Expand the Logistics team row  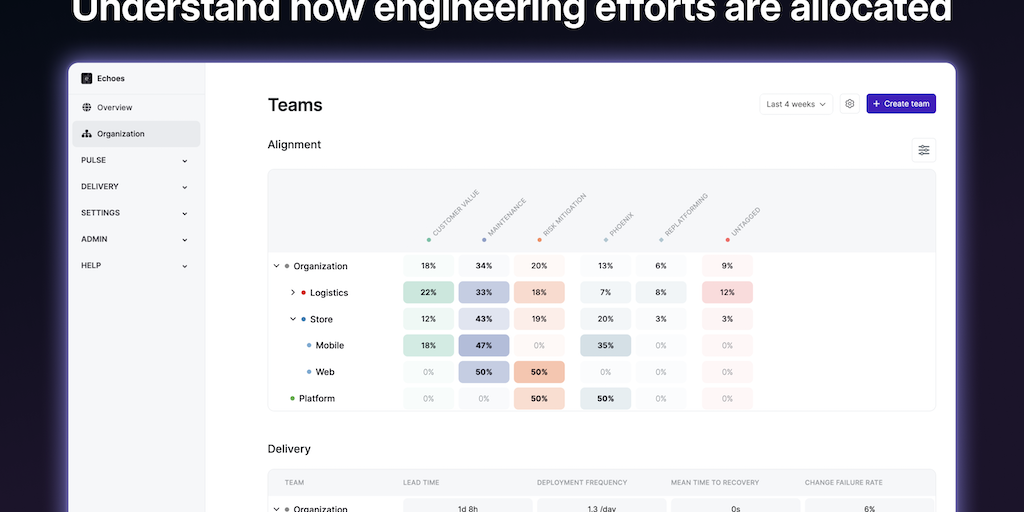pyautogui.click(x=293, y=293)
